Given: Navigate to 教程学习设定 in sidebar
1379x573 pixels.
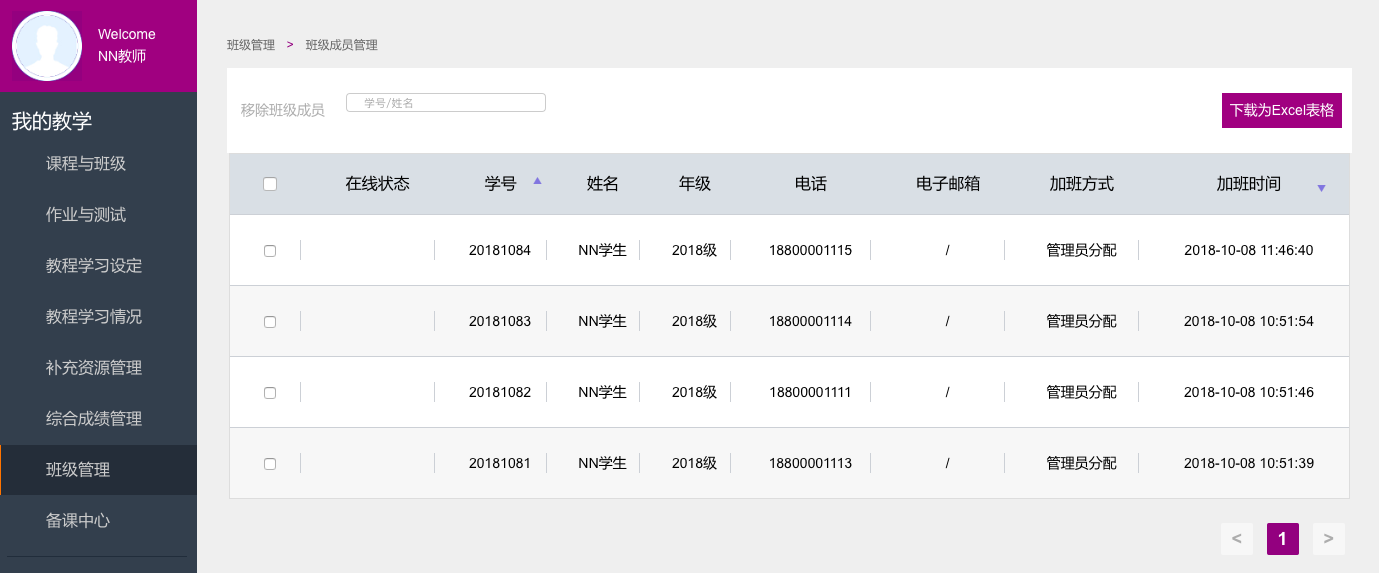Looking at the screenshot, I should coord(94,266).
